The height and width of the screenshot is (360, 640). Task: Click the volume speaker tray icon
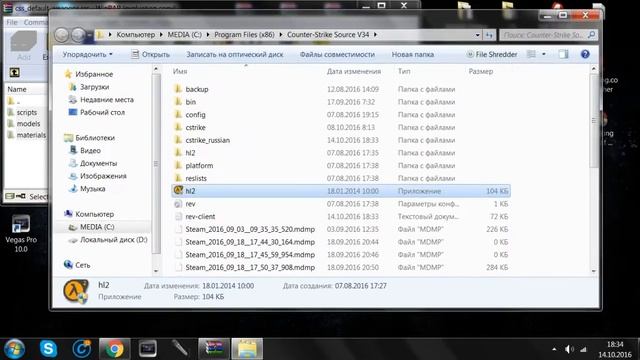point(569,349)
